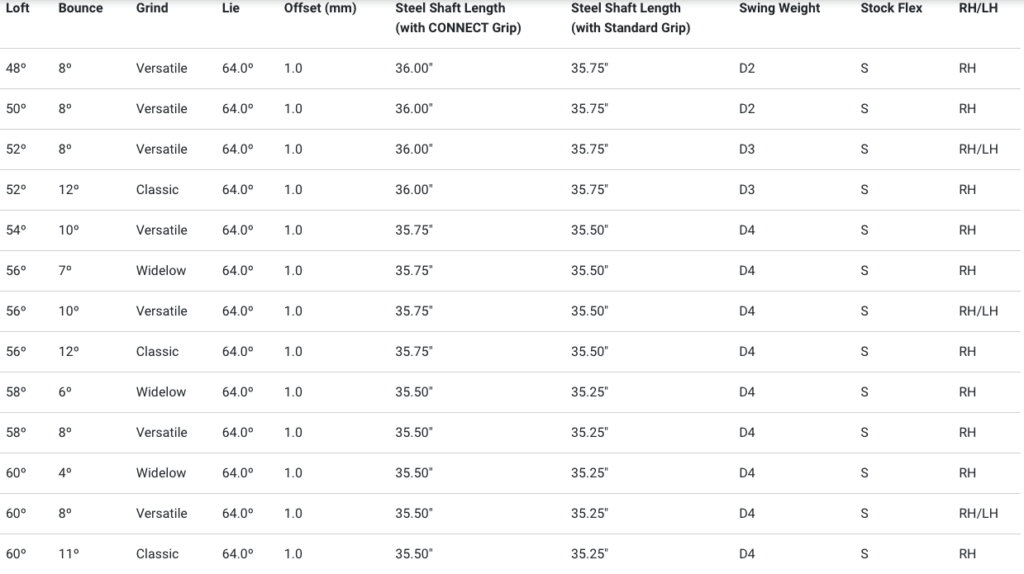Select Steel Shaft Length with Standard Grip header
The image size is (1024, 574).
[x=630, y=18]
